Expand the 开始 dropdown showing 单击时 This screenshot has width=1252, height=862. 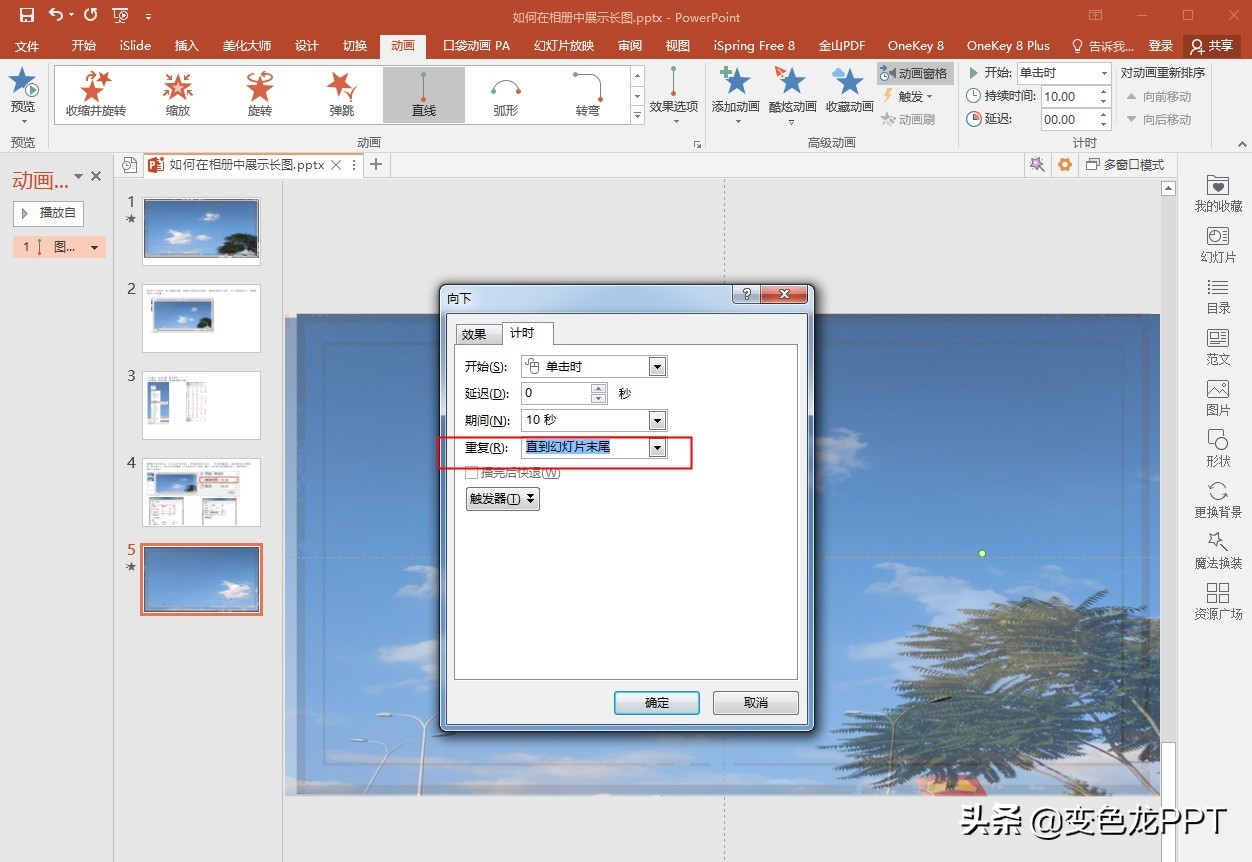point(658,366)
